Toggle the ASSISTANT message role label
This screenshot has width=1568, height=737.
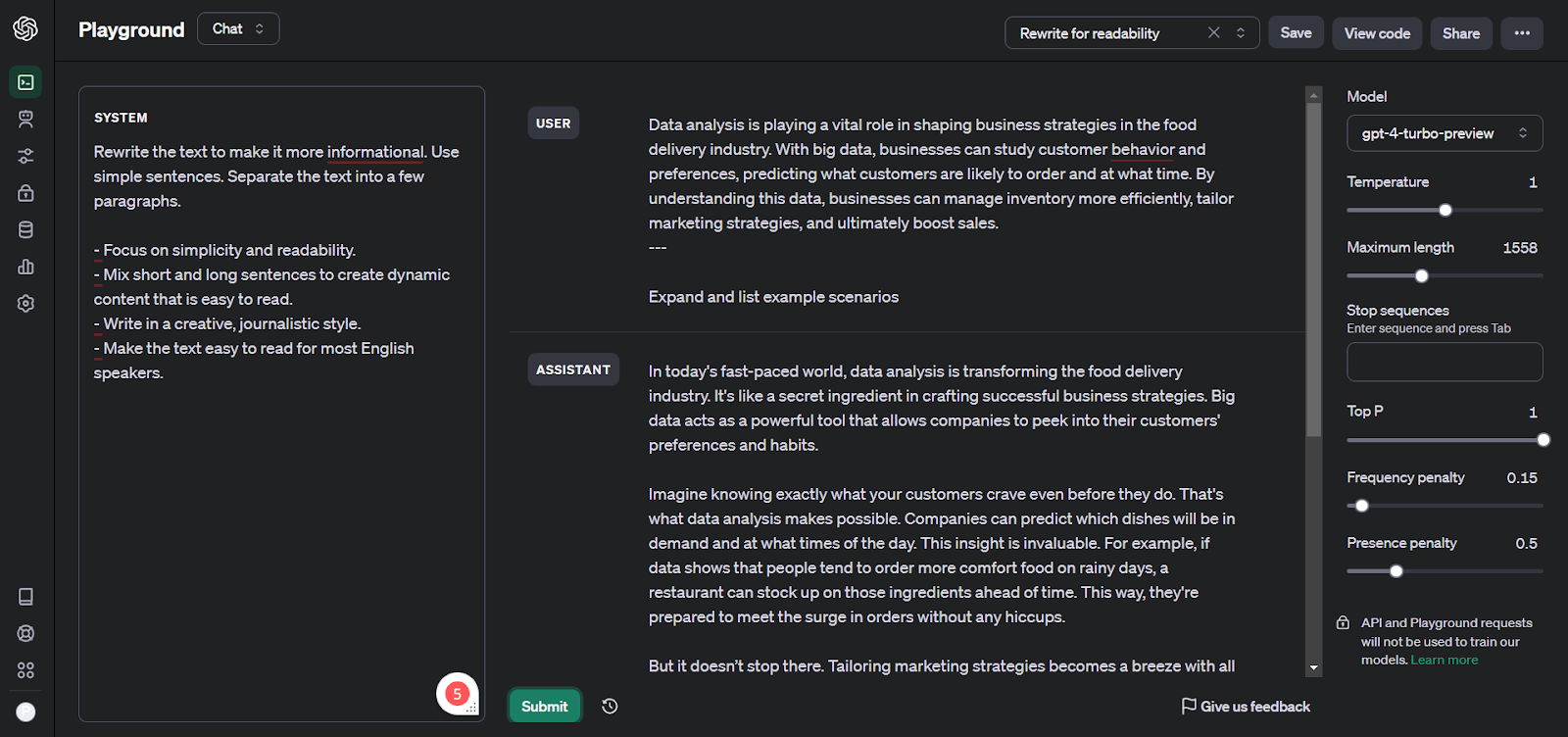[573, 369]
